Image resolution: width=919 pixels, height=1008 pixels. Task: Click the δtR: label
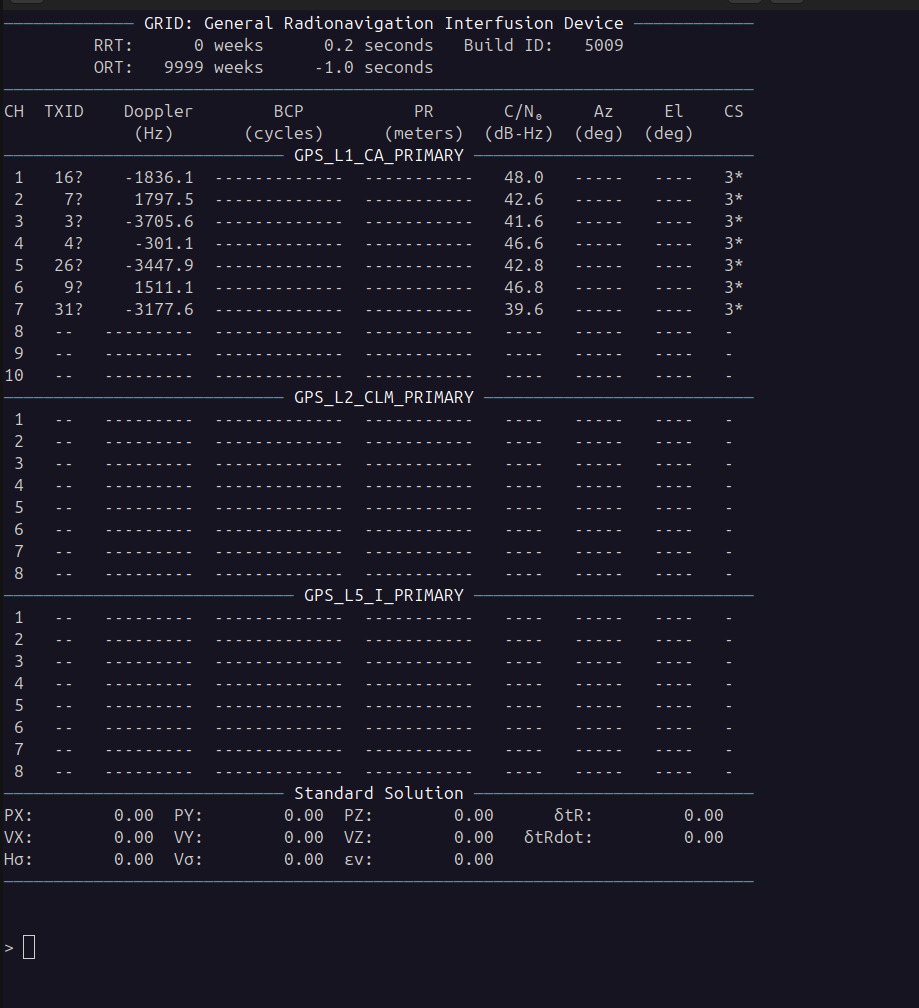pyautogui.click(x=573, y=815)
